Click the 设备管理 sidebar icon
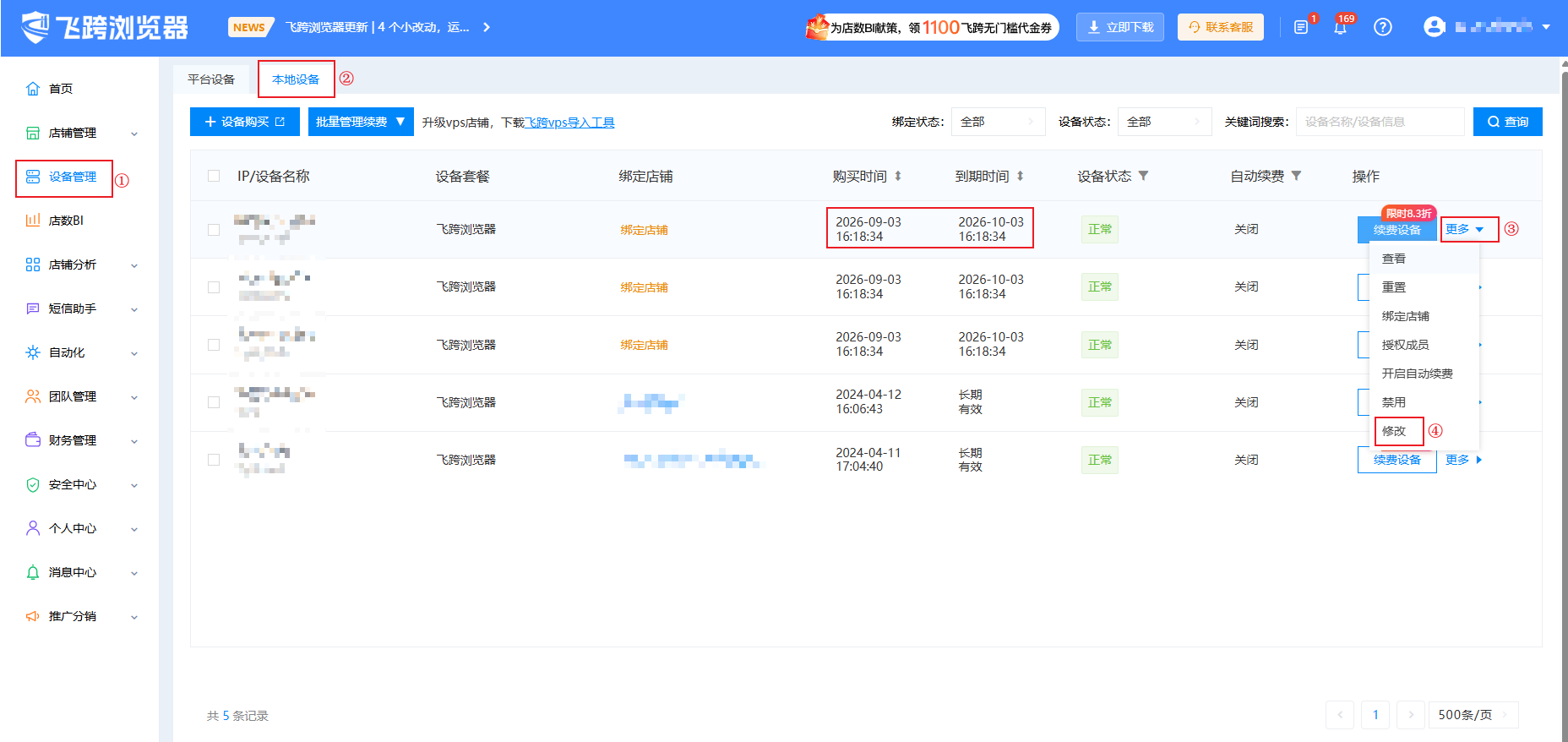This screenshot has width=1568, height=742. [x=33, y=177]
